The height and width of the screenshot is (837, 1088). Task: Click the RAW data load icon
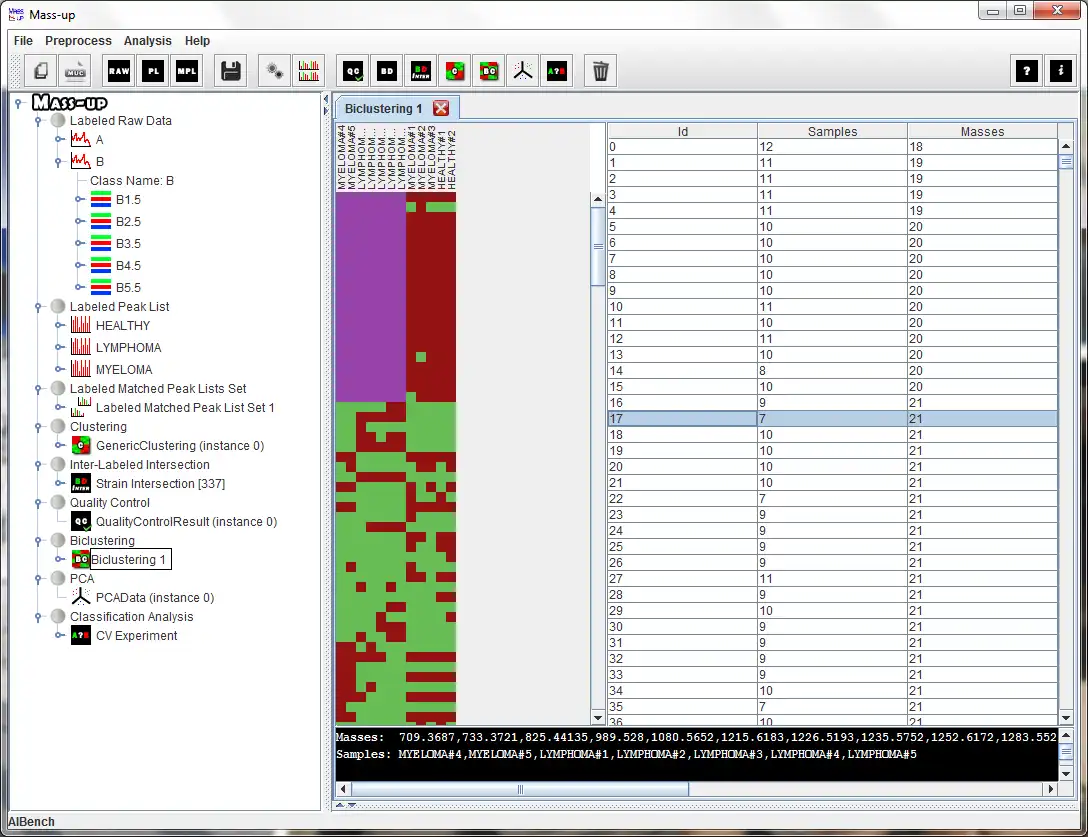coord(119,71)
